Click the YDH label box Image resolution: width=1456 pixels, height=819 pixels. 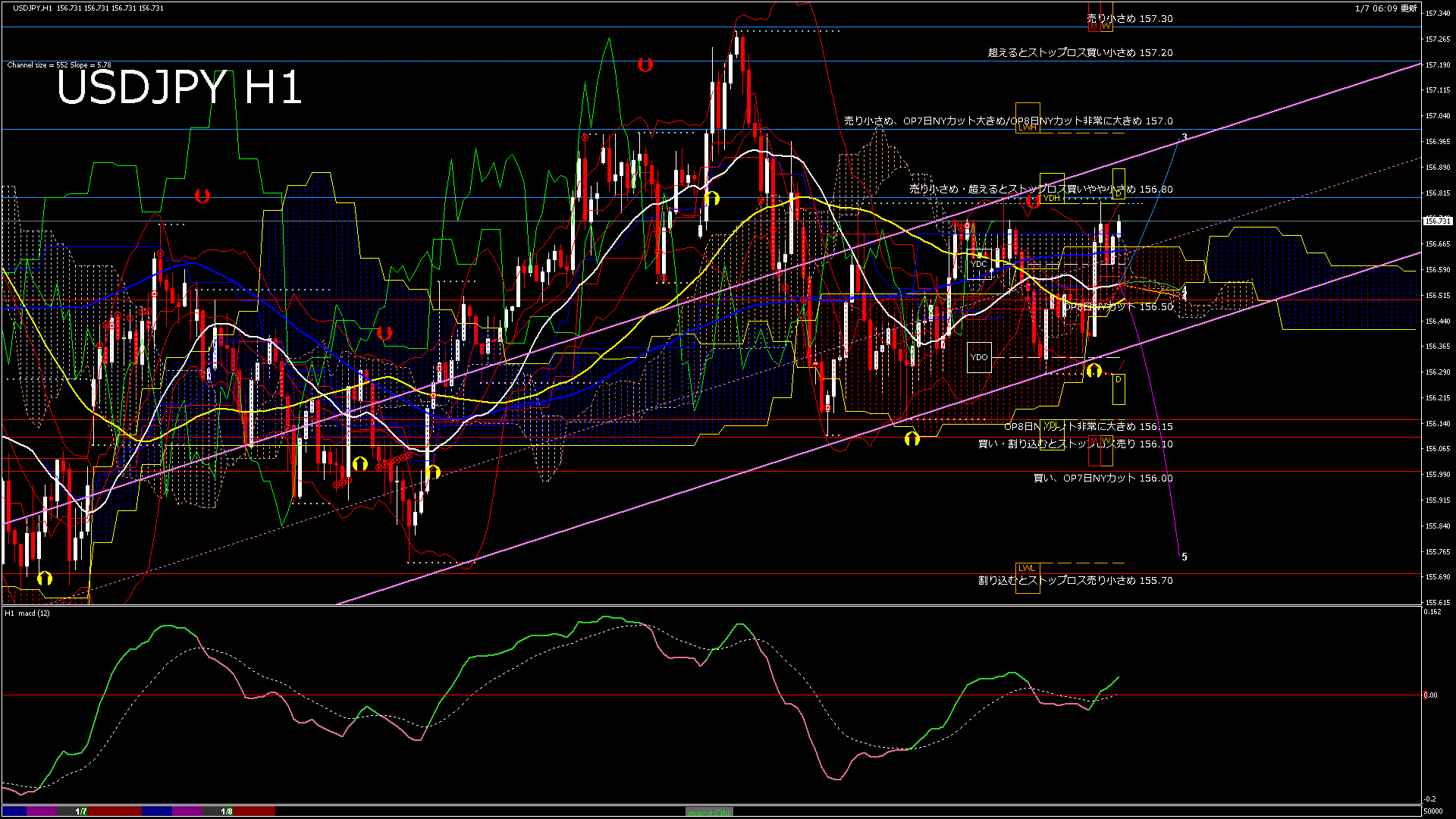pos(1051,198)
